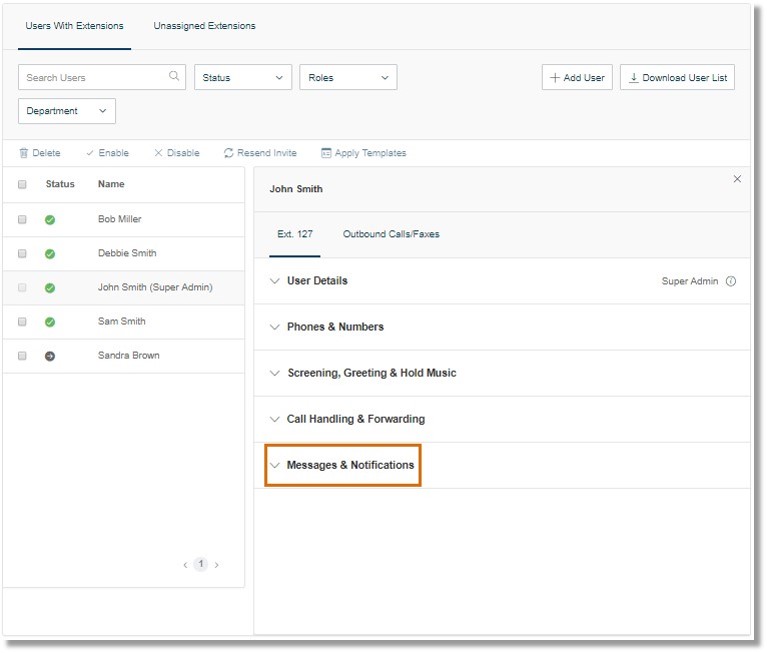Click the Name column header
The image size is (767, 653).
pos(111,184)
